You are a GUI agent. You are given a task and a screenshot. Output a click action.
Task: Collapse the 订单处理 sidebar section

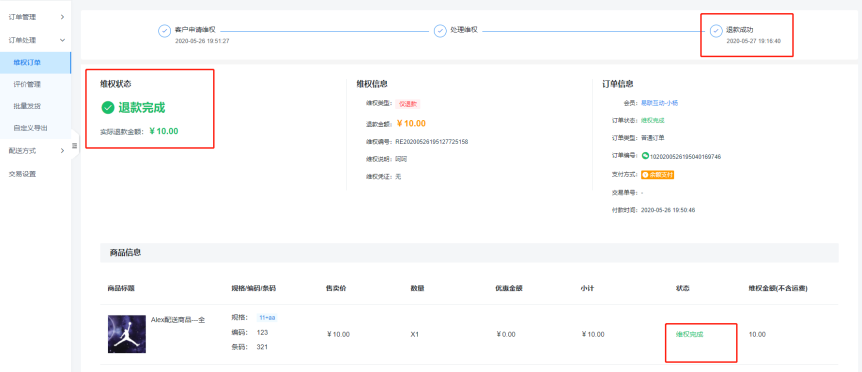click(x=35, y=40)
